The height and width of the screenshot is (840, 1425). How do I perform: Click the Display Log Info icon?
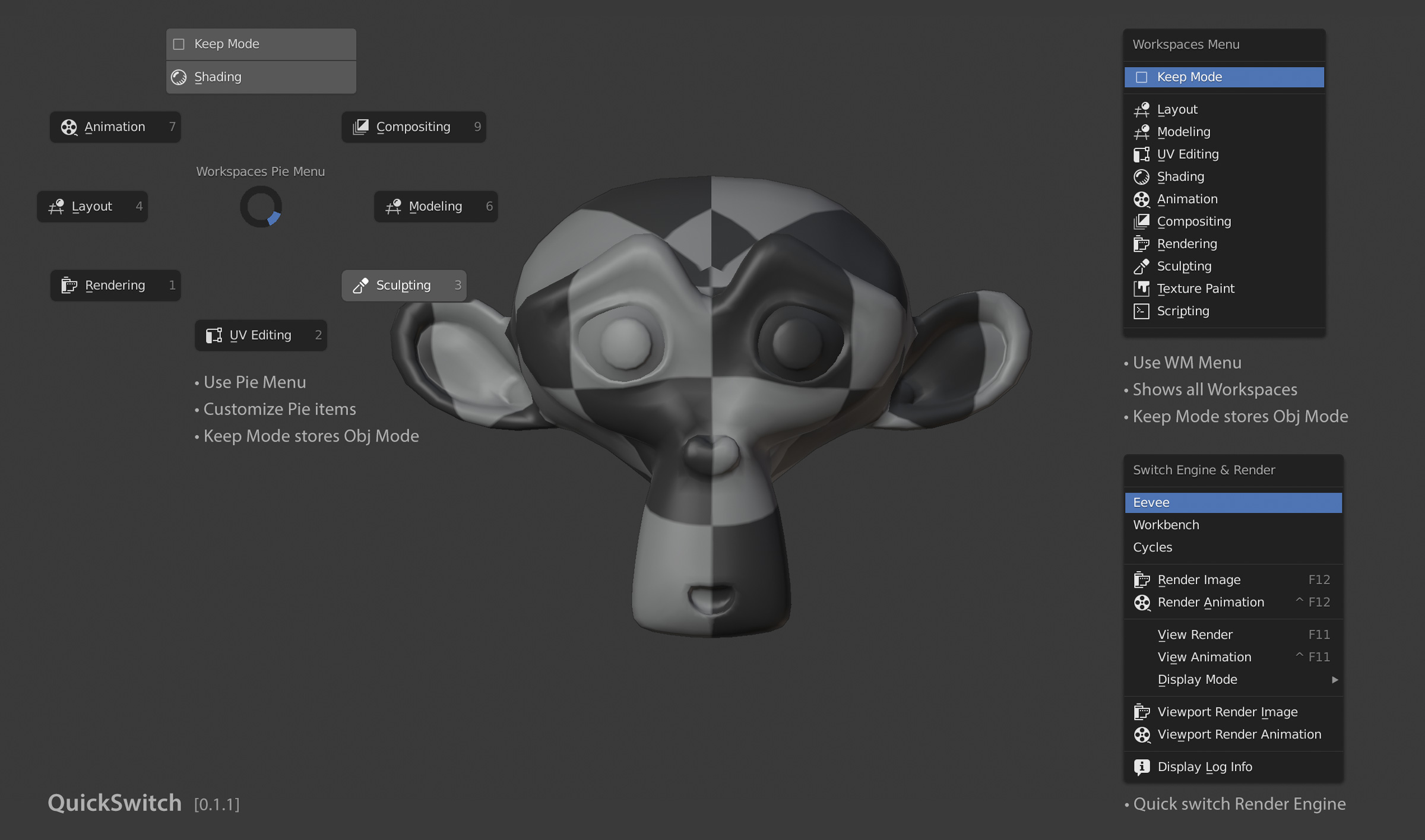pos(1142,767)
